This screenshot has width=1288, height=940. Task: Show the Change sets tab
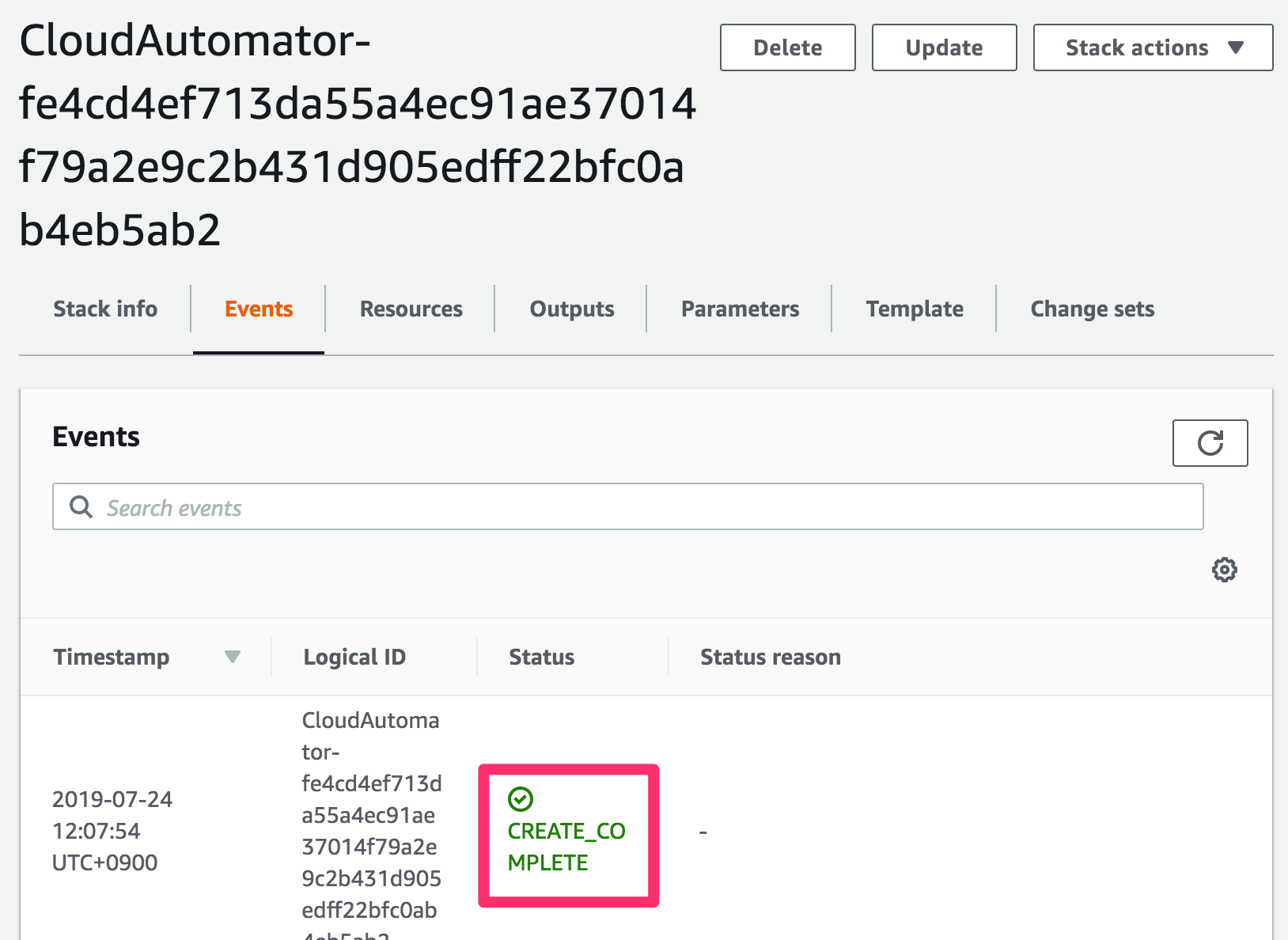1092,309
